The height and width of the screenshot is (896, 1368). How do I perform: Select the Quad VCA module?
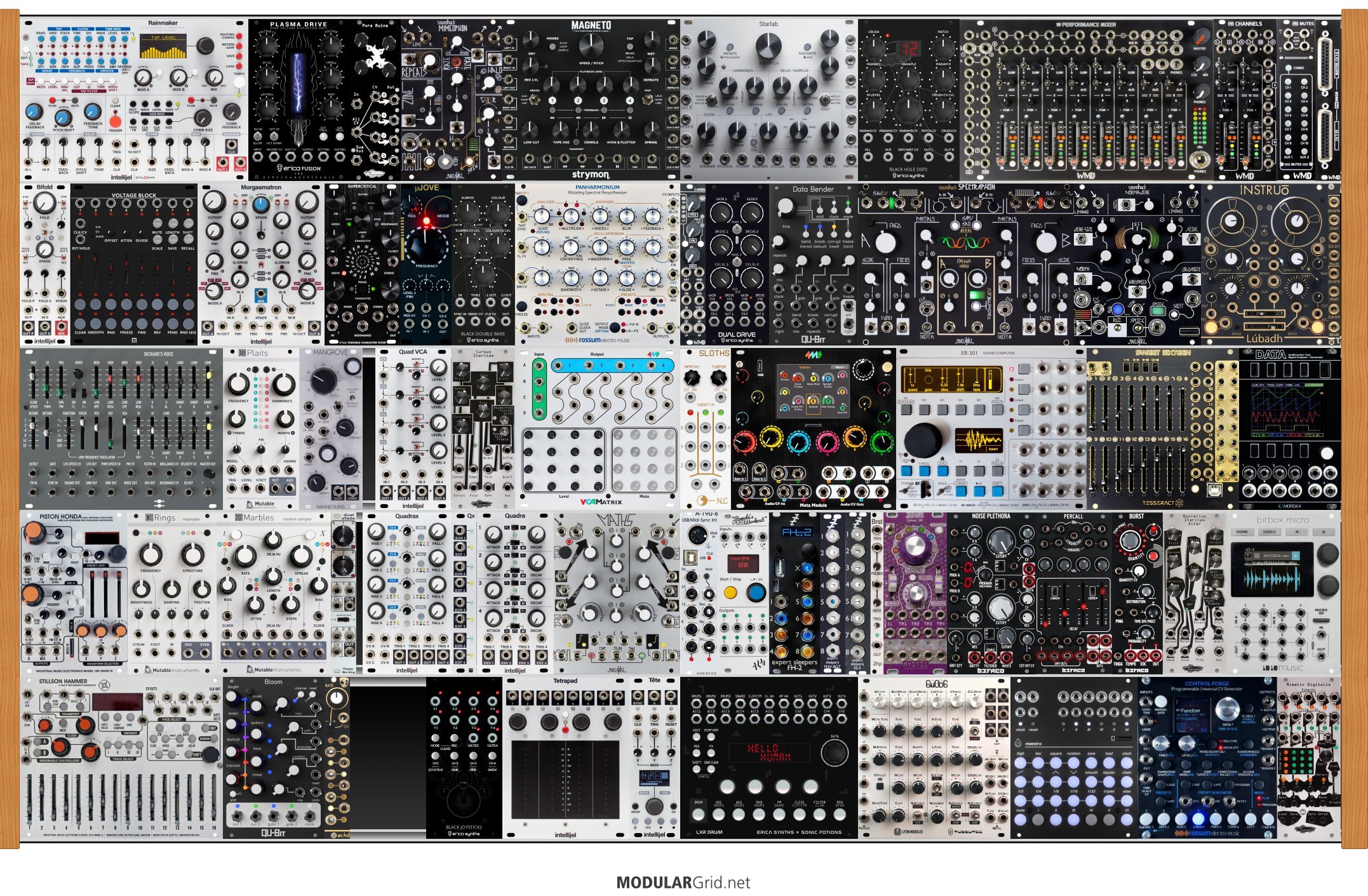coord(413,429)
